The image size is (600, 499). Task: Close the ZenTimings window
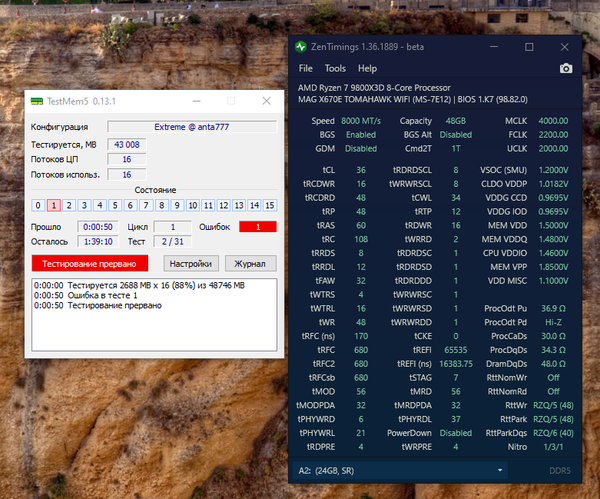pyautogui.click(x=564, y=47)
